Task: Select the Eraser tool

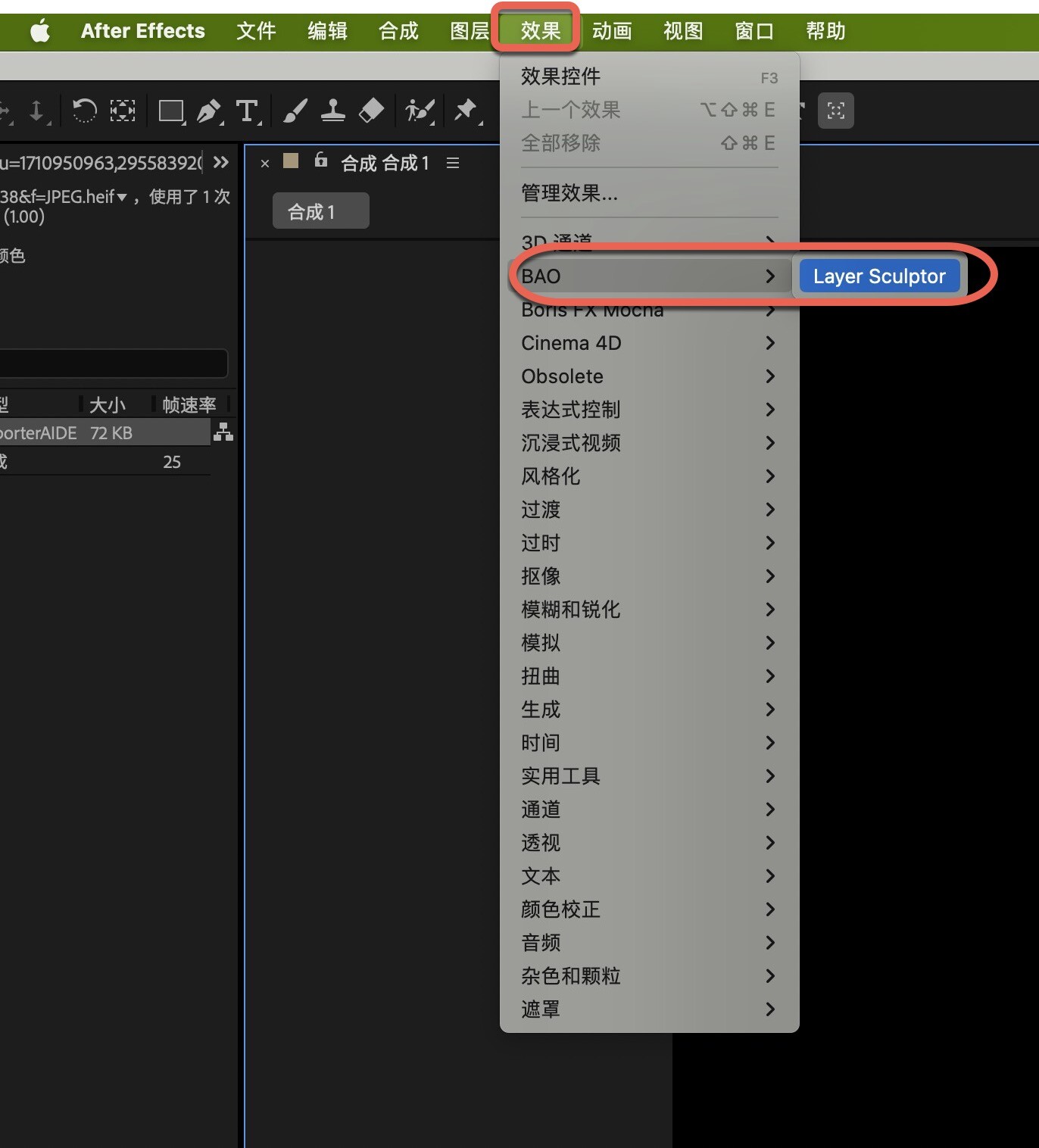Action: click(x=371, y=111)
